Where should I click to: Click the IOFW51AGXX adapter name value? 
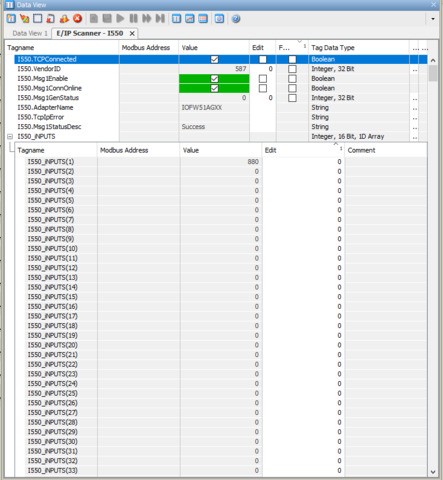202,108
